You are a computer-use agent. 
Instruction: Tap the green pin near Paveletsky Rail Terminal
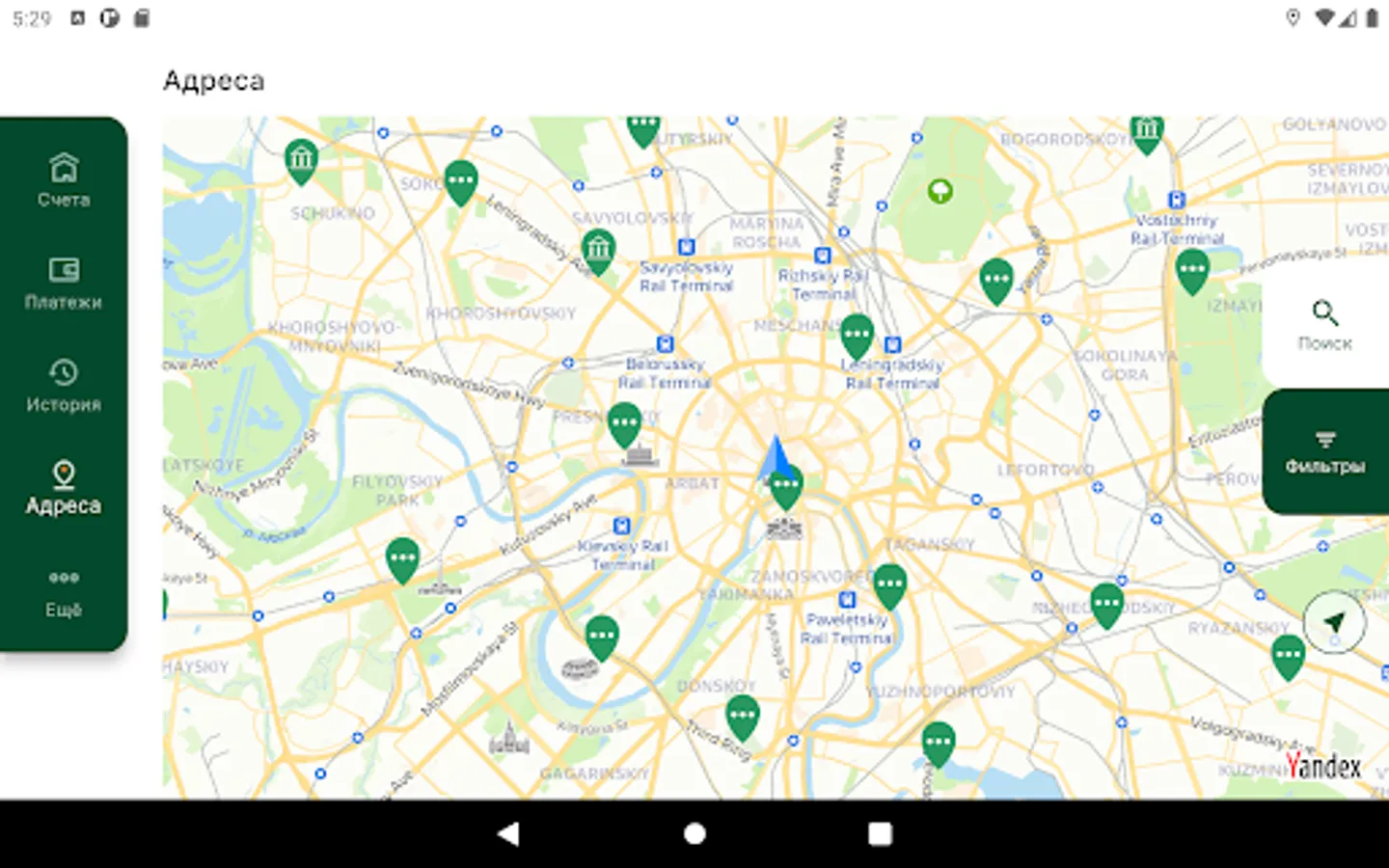coord(889,586)
